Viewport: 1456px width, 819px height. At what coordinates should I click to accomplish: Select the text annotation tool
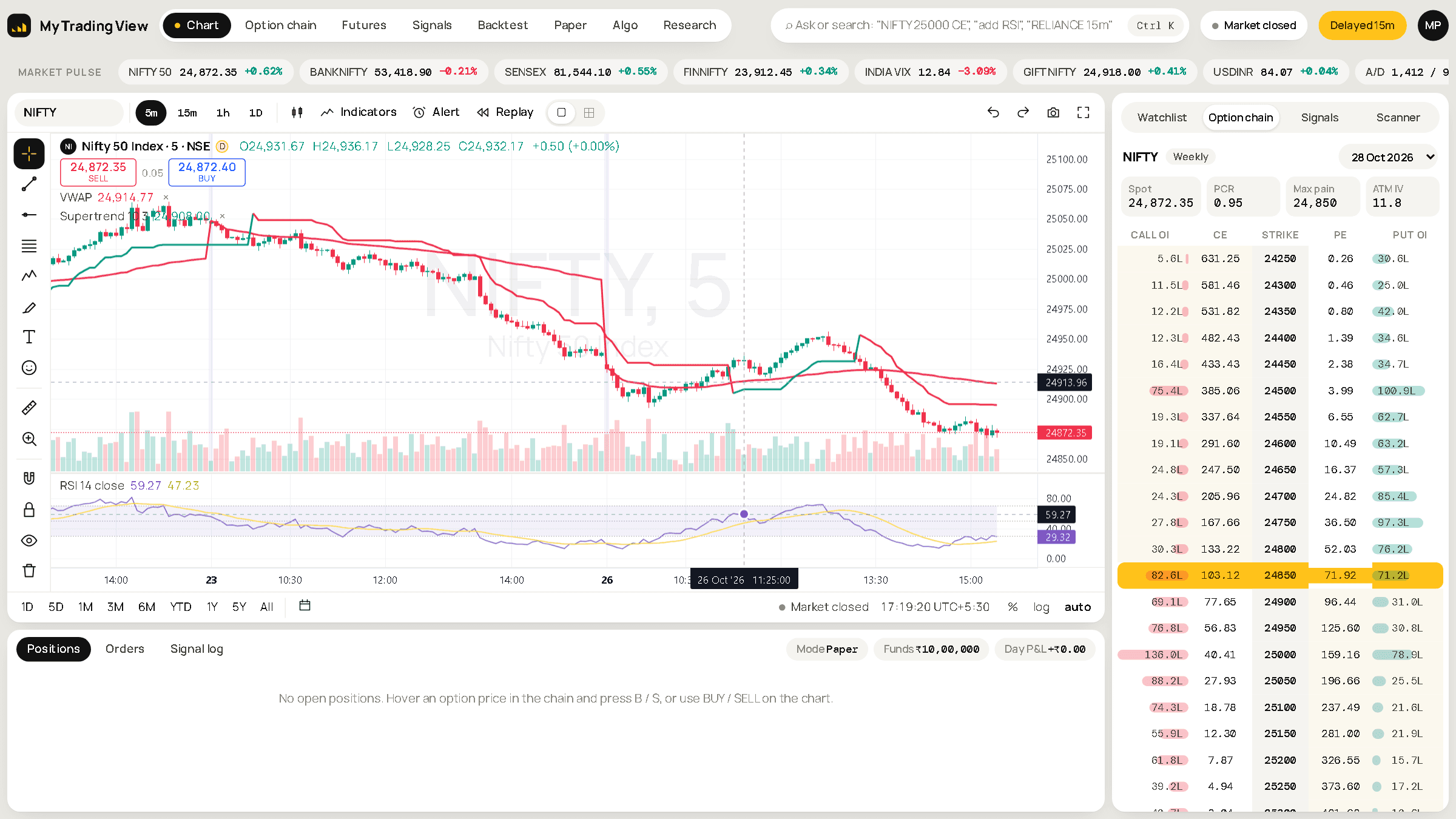(x=29, y=337)
